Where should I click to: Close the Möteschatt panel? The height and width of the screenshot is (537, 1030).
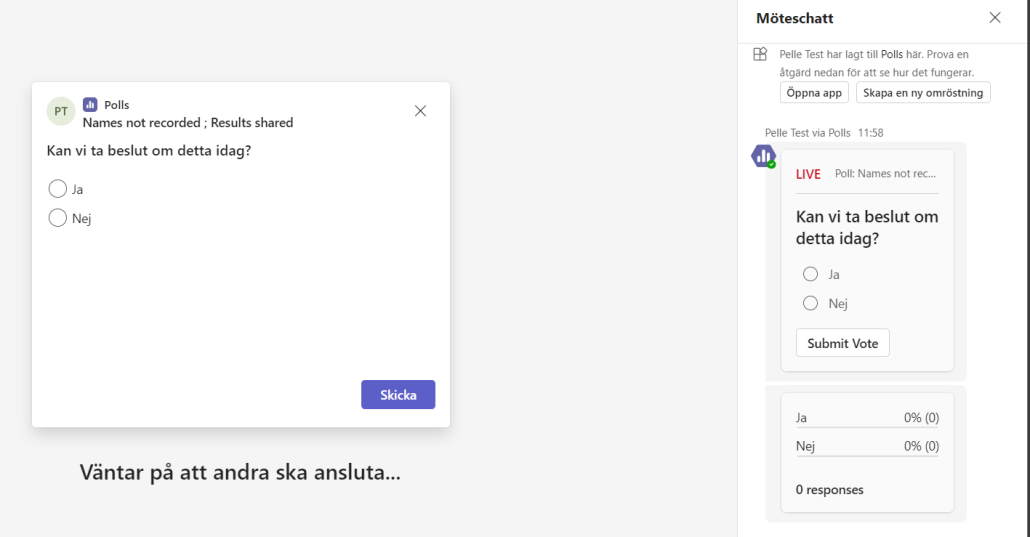[995, 18]
